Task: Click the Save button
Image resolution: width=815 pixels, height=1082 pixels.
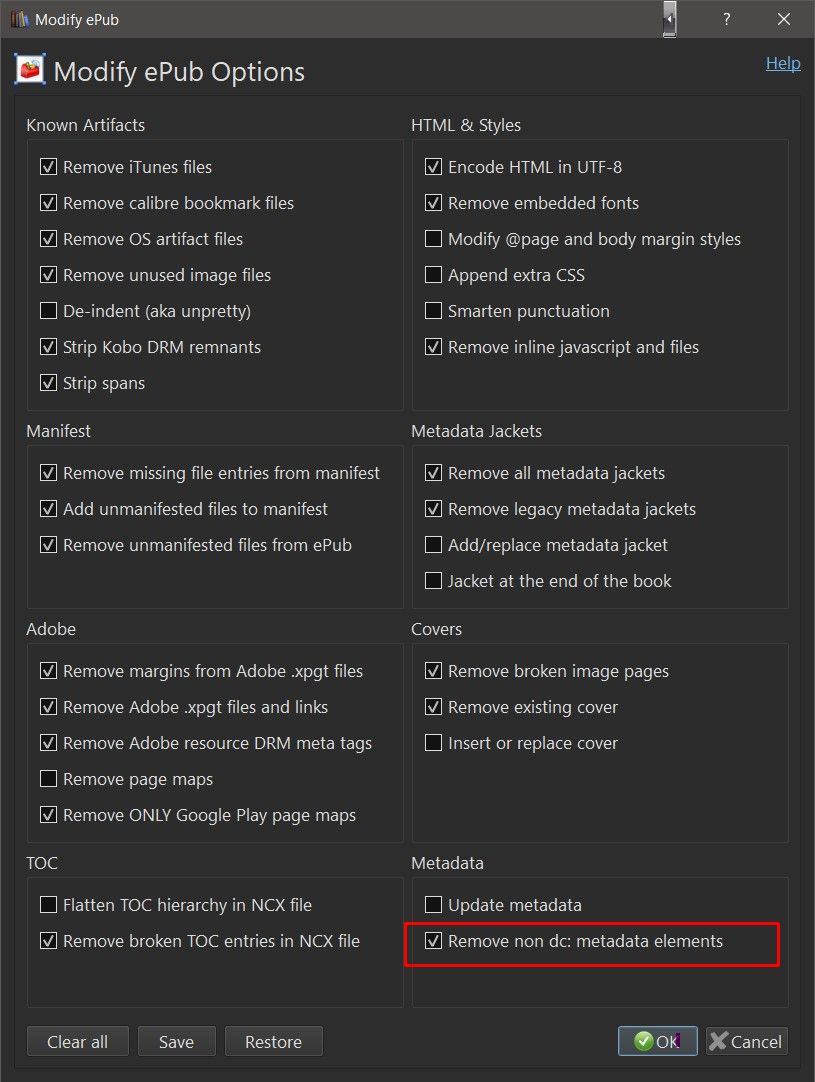Action: point(176,1041)
